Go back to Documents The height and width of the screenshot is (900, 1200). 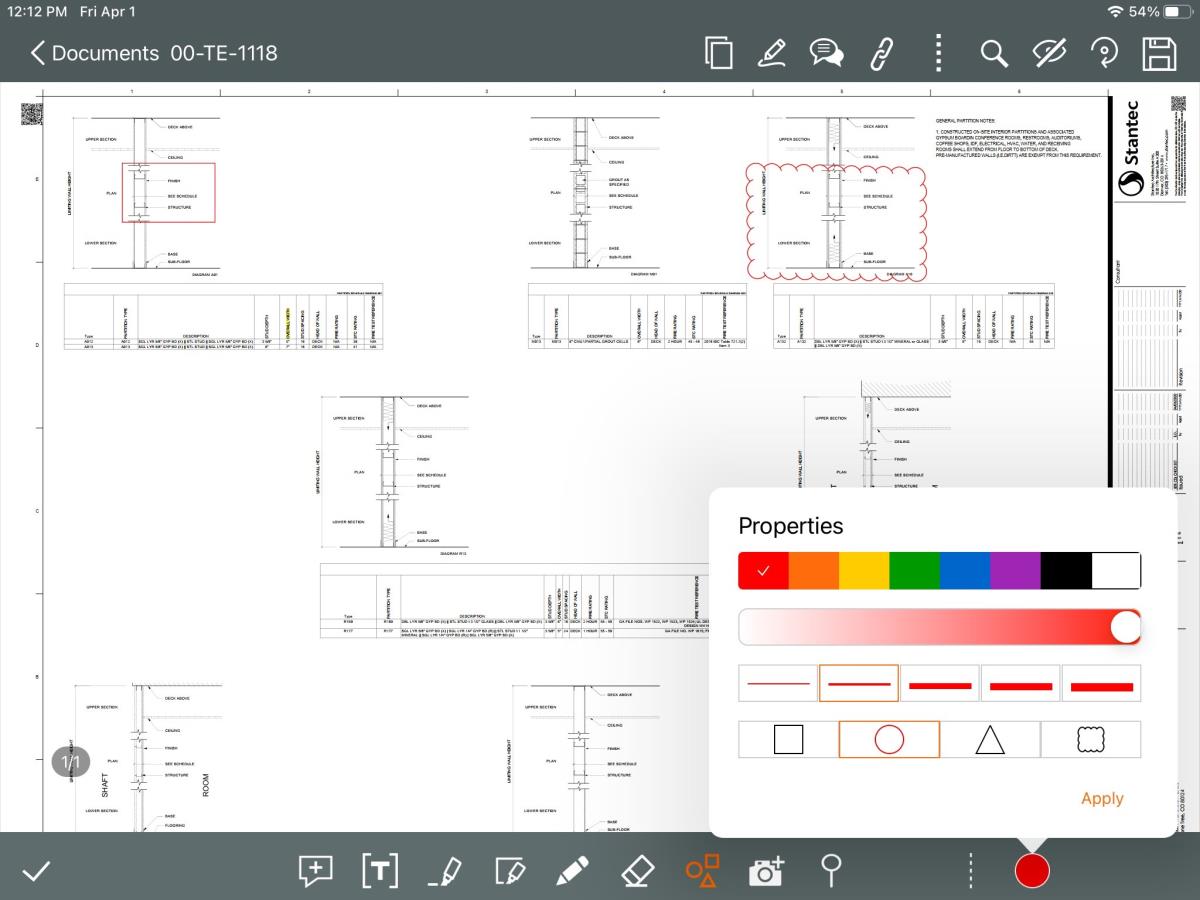[x=95, y=53]
